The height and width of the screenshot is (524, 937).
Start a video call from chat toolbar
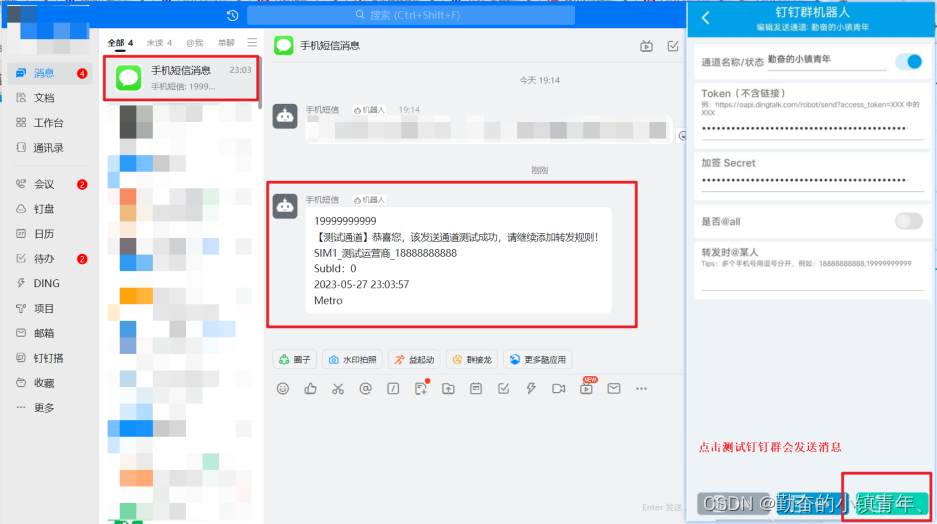tap(559, 389)
